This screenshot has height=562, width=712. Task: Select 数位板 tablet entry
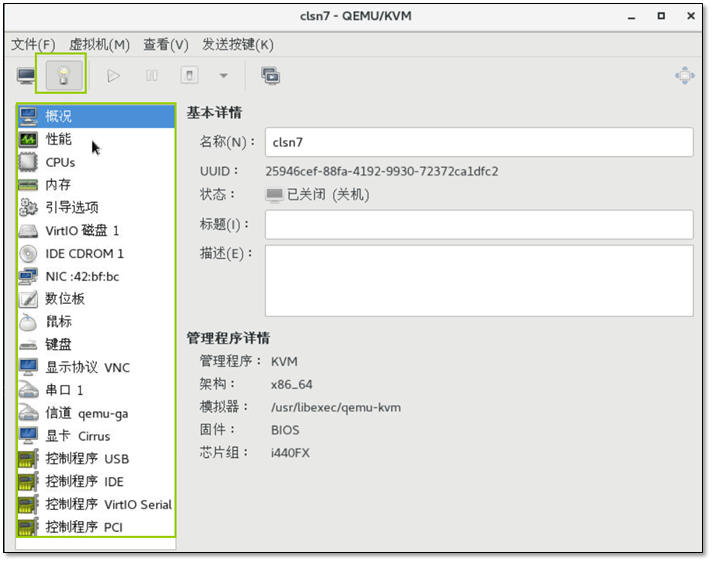[x=96, y=299]
